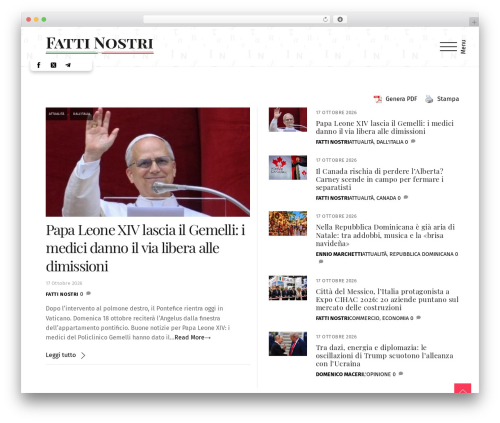The image size is (500, 423).
Task: Click Dall'Italia category on sidebar Papa article
Action: [x=390, y=142]
